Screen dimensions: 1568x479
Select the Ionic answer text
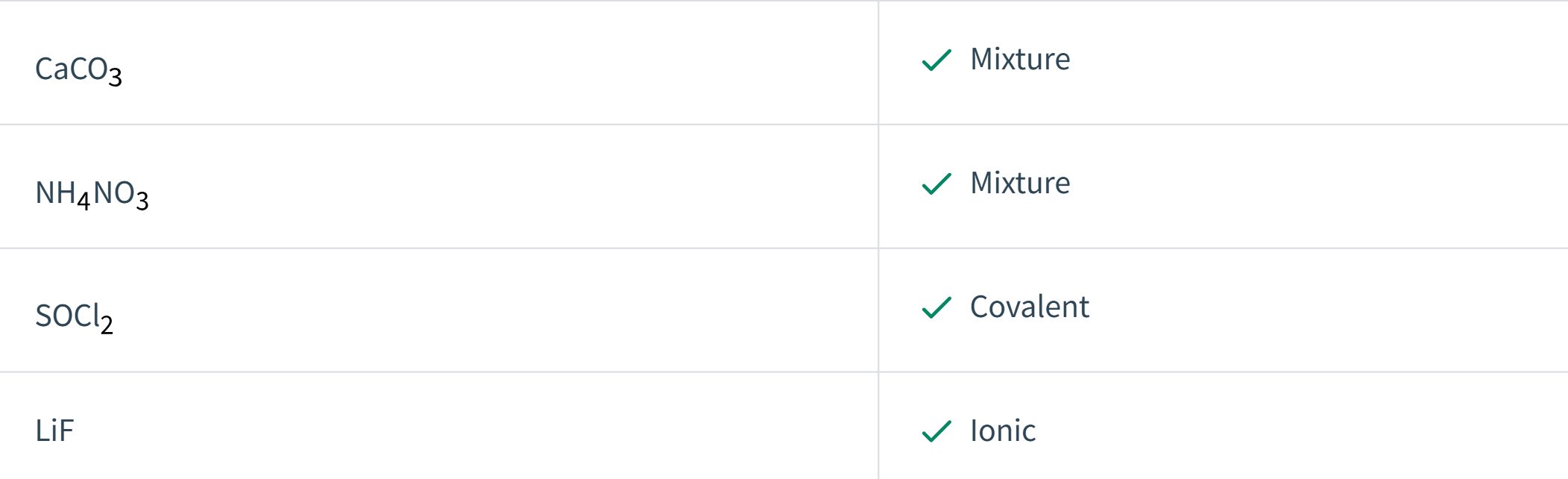(1002, 431)
